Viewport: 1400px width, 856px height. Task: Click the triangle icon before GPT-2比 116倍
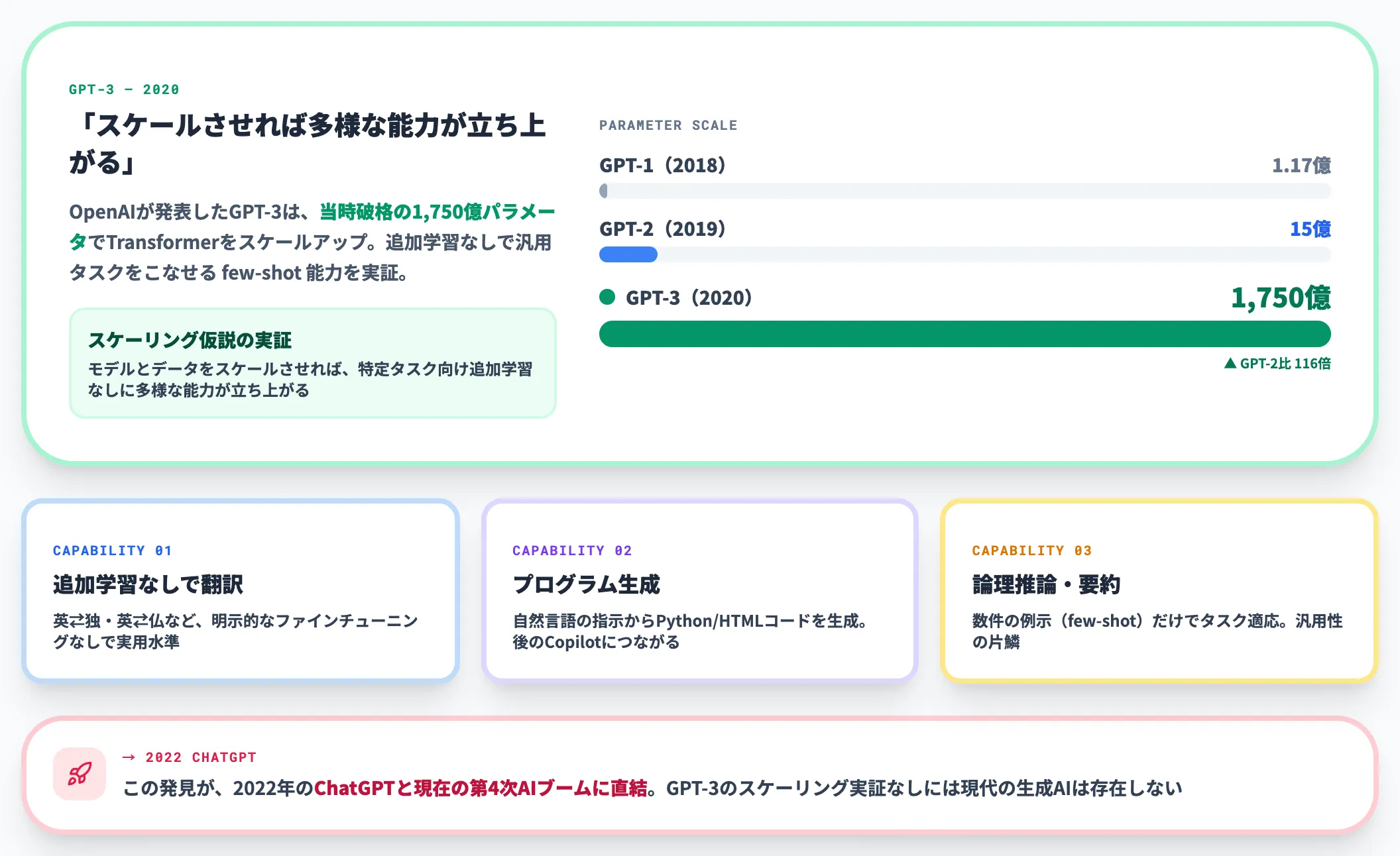point(1230,363)
